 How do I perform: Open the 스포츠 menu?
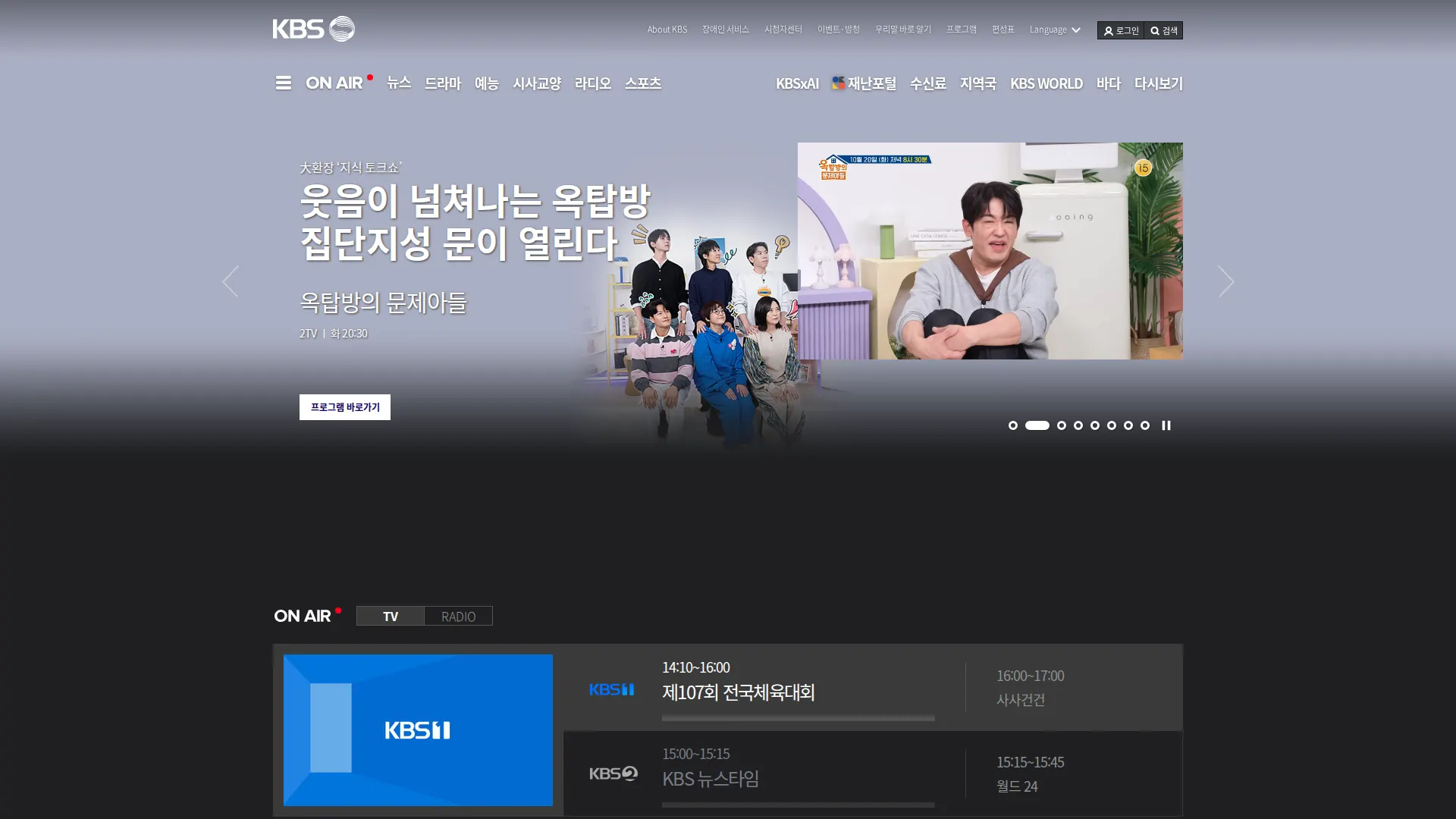pyautogui.click(x=643, y=83)
